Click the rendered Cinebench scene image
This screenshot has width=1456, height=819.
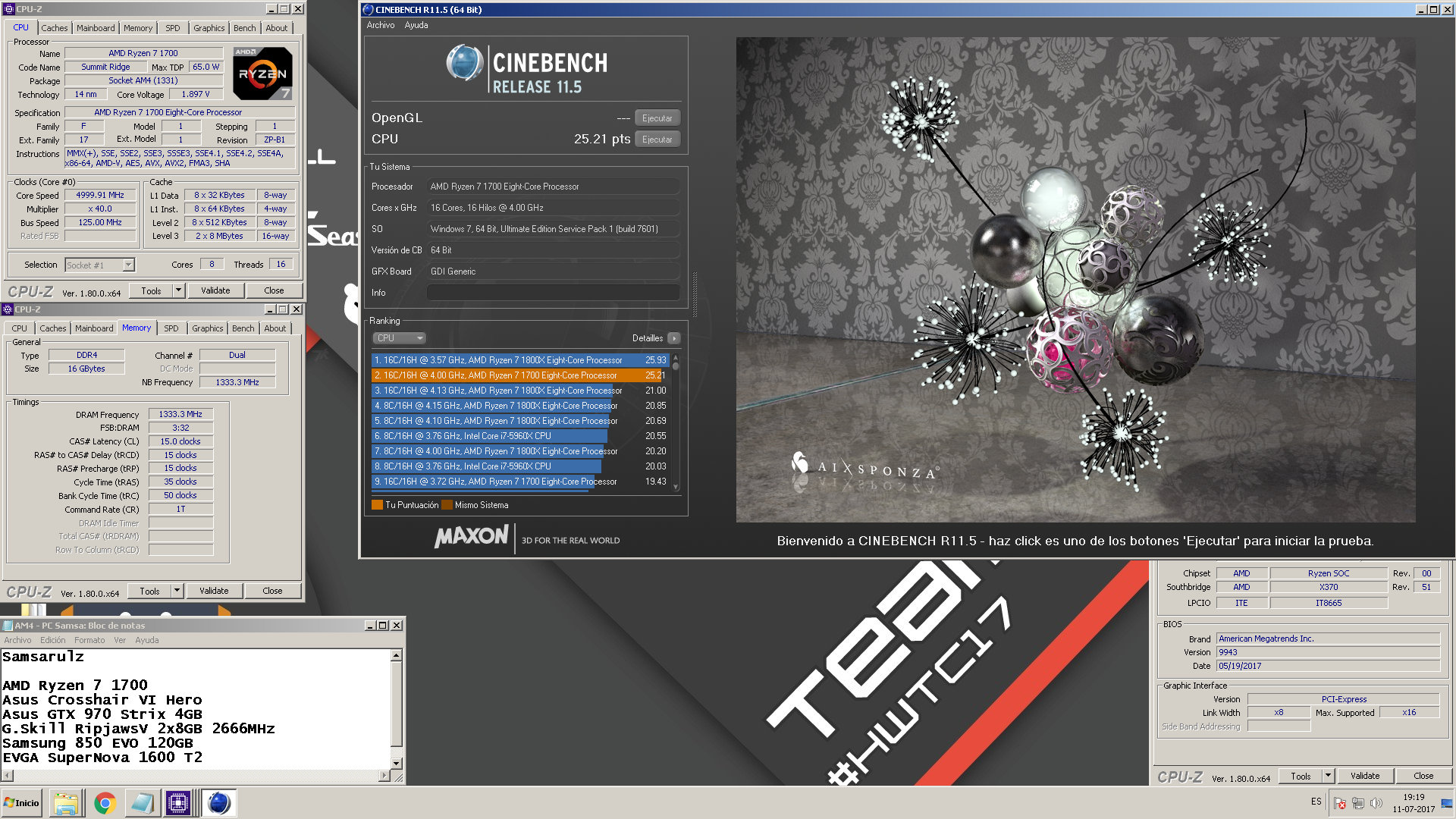tap(1075, 280)
